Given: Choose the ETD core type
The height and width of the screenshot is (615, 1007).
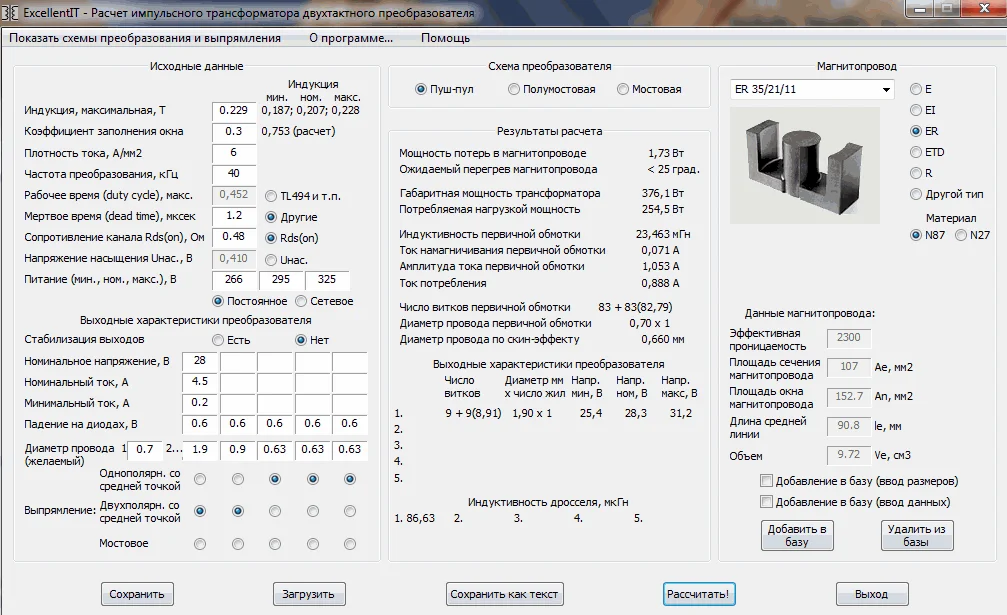Looking at the screenshot, I should (x=916, y=152).
